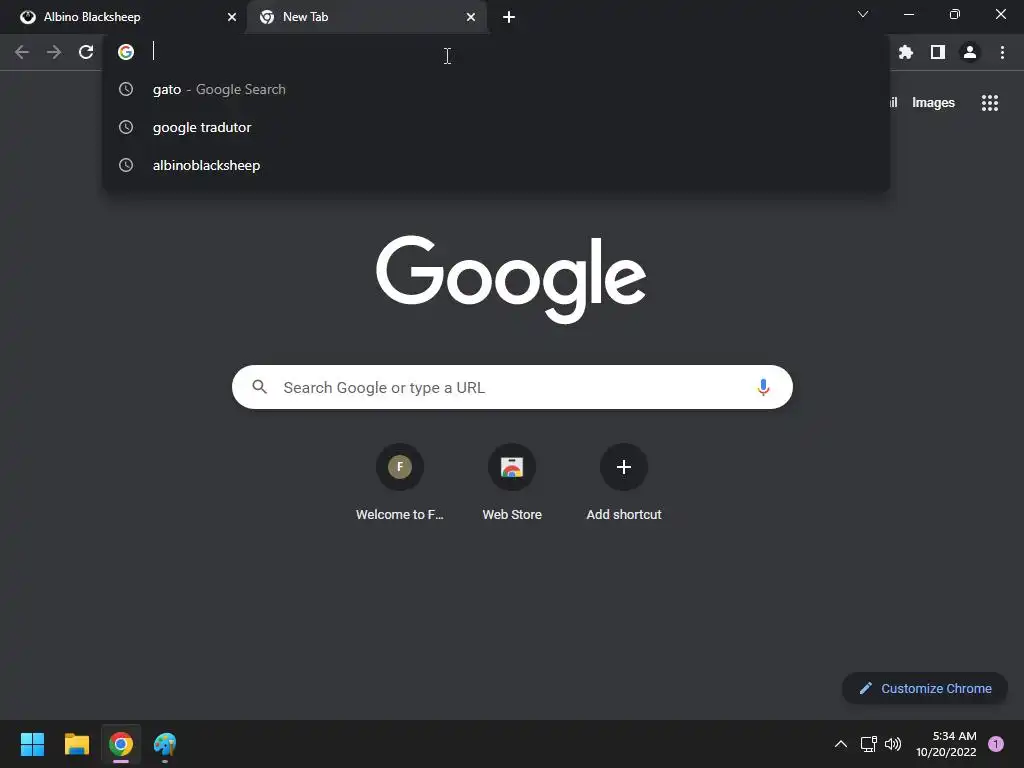
Task: Open the Paint app in taskbar
Action: [x=165, y=744]
